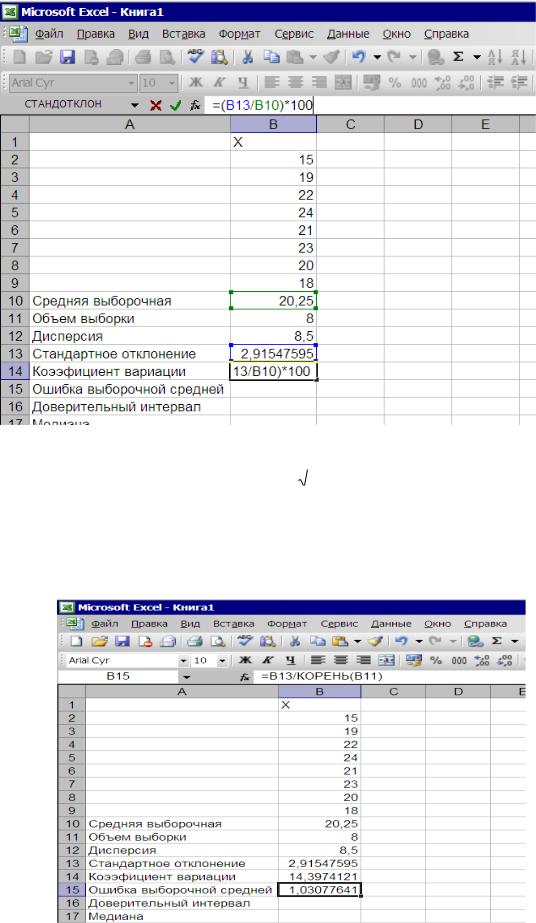Click select-all corner in upper window
Image resolution: width=536 pixels, height=923 pixels.
click(15, 124)
